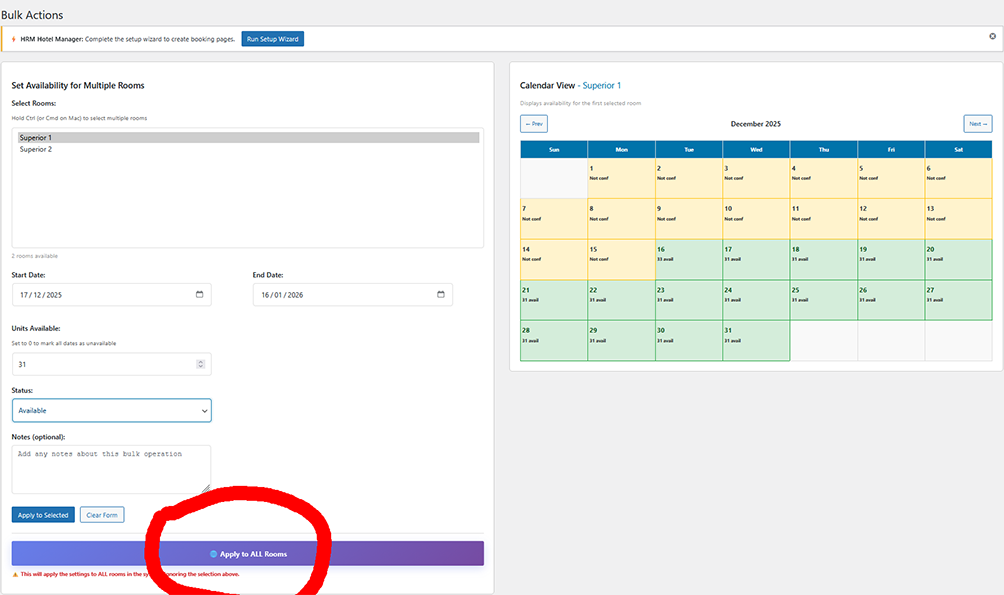Open the End Date calendar picker icon
The width and height of the screenshot is (1004, 595).
click(441, 295)
